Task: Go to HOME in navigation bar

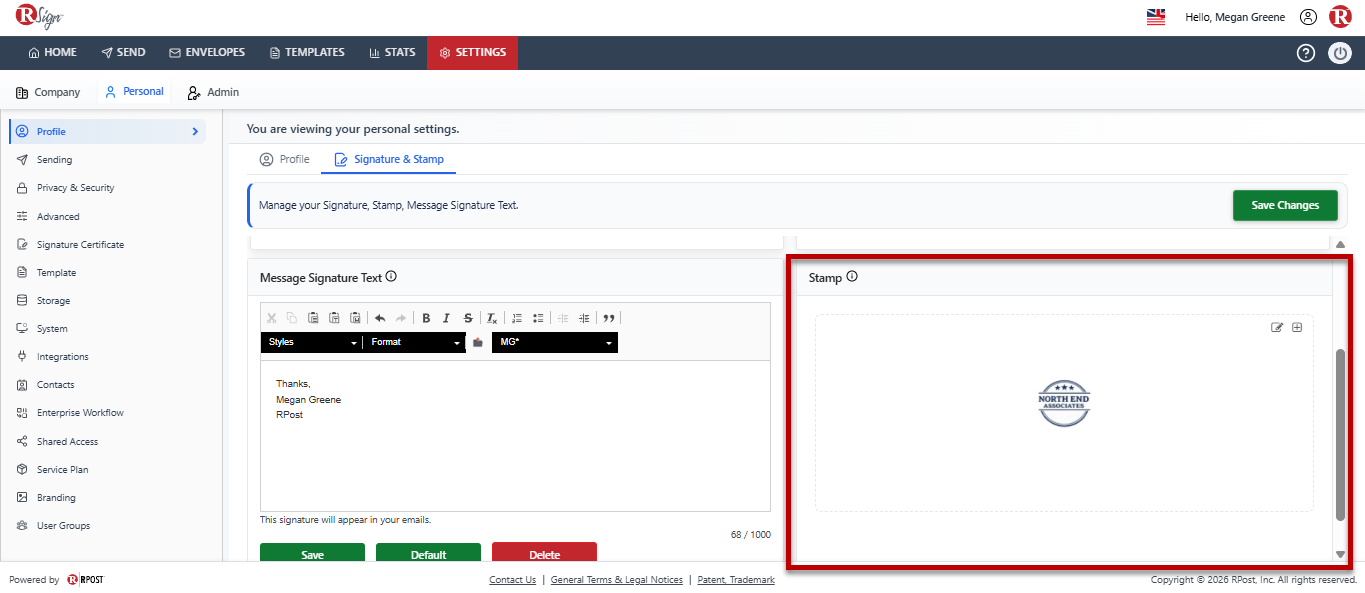Action: click(52, 53)
